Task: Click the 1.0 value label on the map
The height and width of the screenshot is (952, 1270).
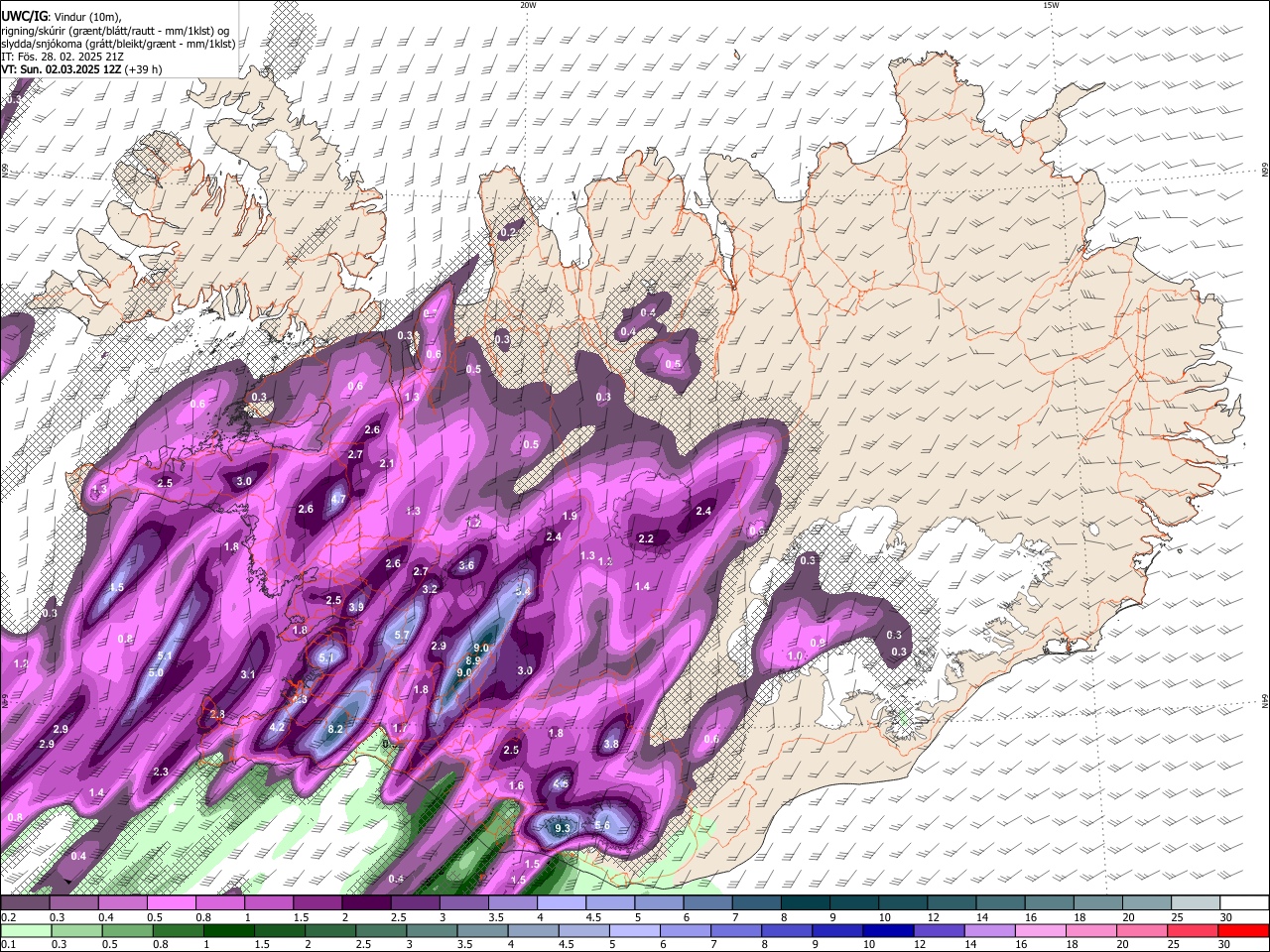Action: tap(795, 656)
